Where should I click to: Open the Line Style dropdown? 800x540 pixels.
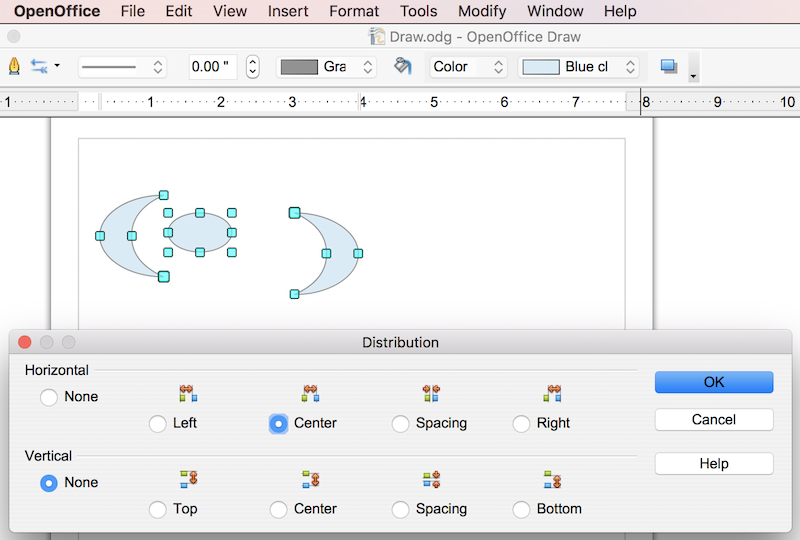click(122, 67)
